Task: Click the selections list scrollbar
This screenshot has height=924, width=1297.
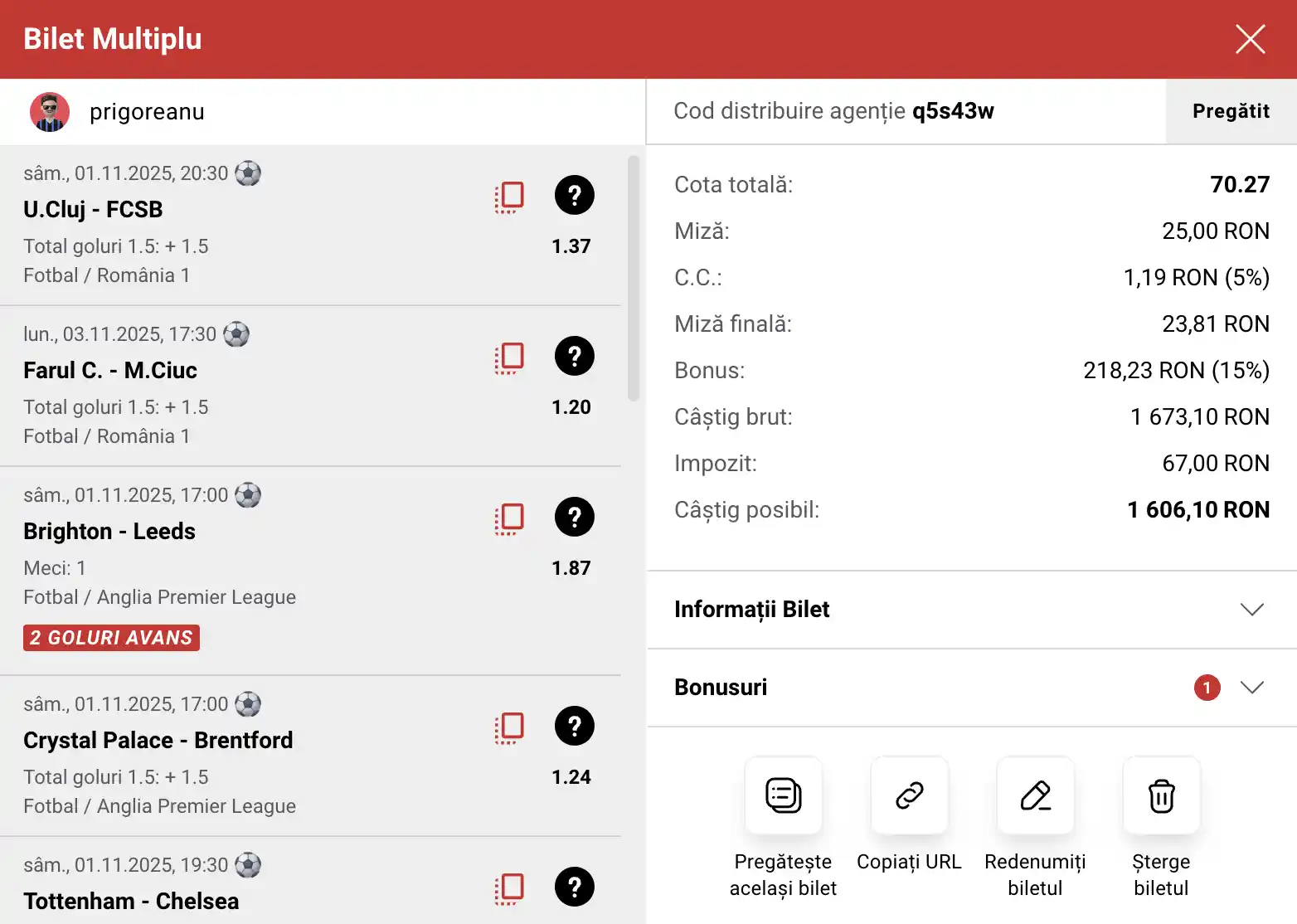Action: pos(634,279)
